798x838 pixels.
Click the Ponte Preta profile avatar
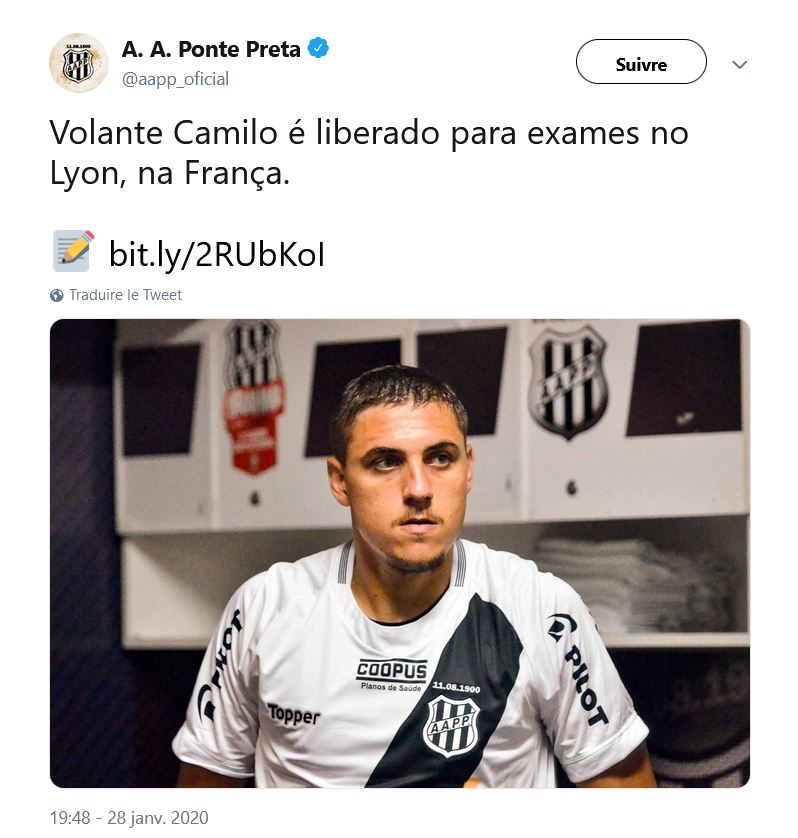tap(79, 63)
